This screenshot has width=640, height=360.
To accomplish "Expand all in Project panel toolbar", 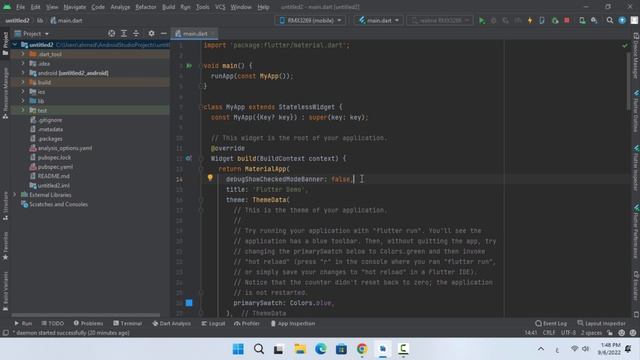I will (124, 33).
